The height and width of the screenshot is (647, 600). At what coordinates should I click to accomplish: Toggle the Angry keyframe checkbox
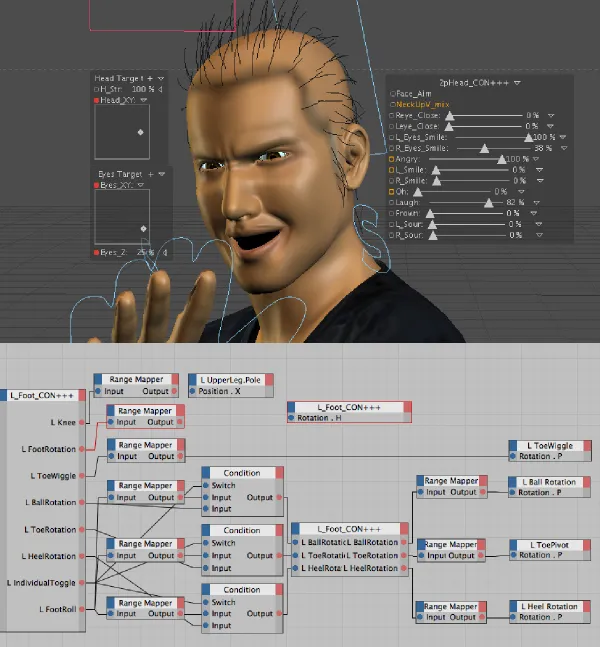point(392,159)
